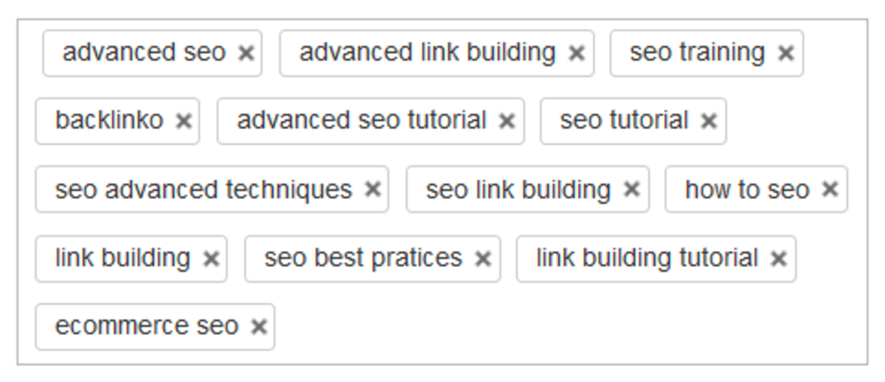The height and width of the screenshot is (382, 885).
Task: Click the "link building tutorial" tag text
Action: click(x=647, y=258)
